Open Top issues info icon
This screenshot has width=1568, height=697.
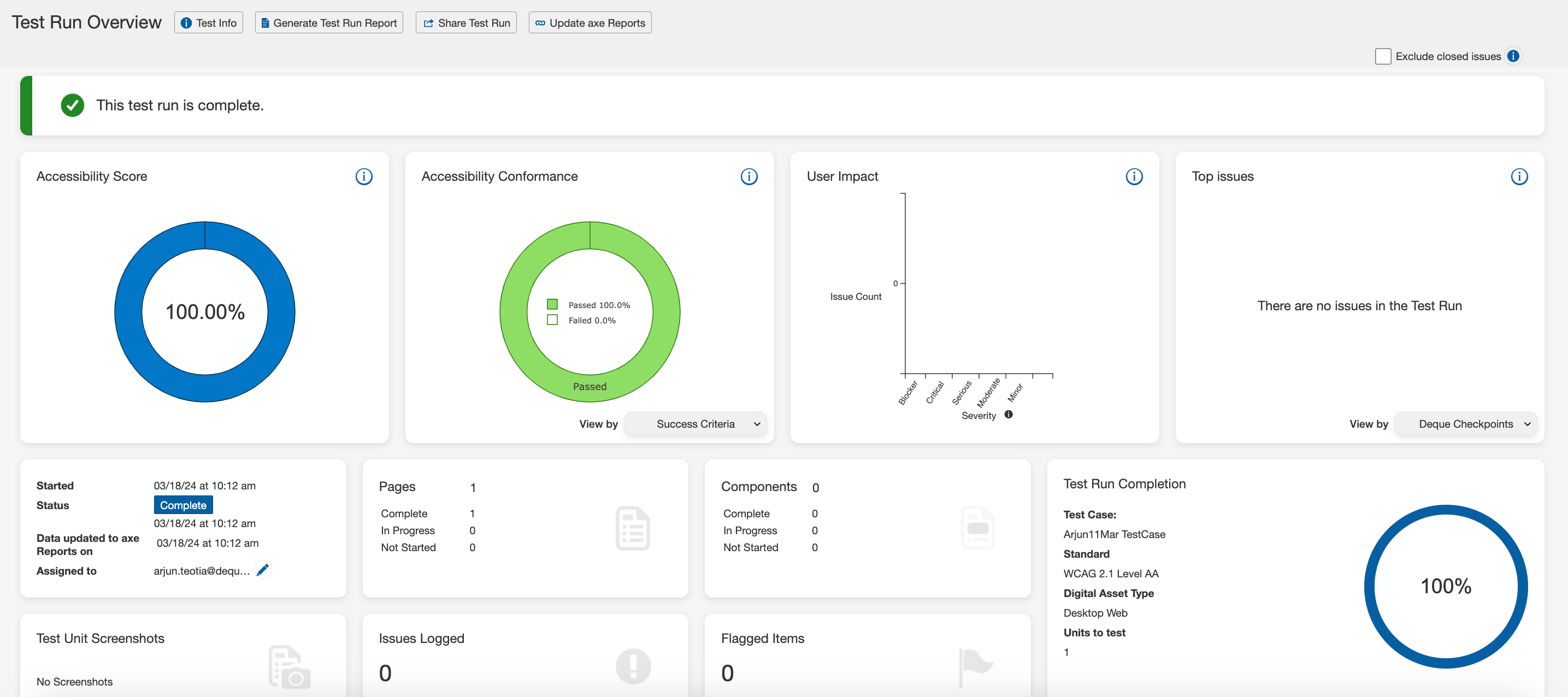[1519, 176]
